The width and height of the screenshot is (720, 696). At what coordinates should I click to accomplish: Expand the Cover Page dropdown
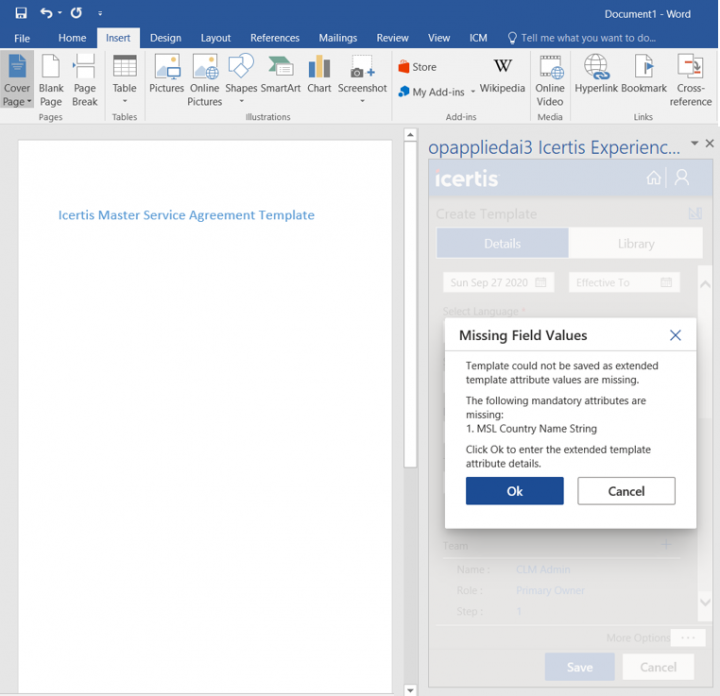tap(17, 102)
